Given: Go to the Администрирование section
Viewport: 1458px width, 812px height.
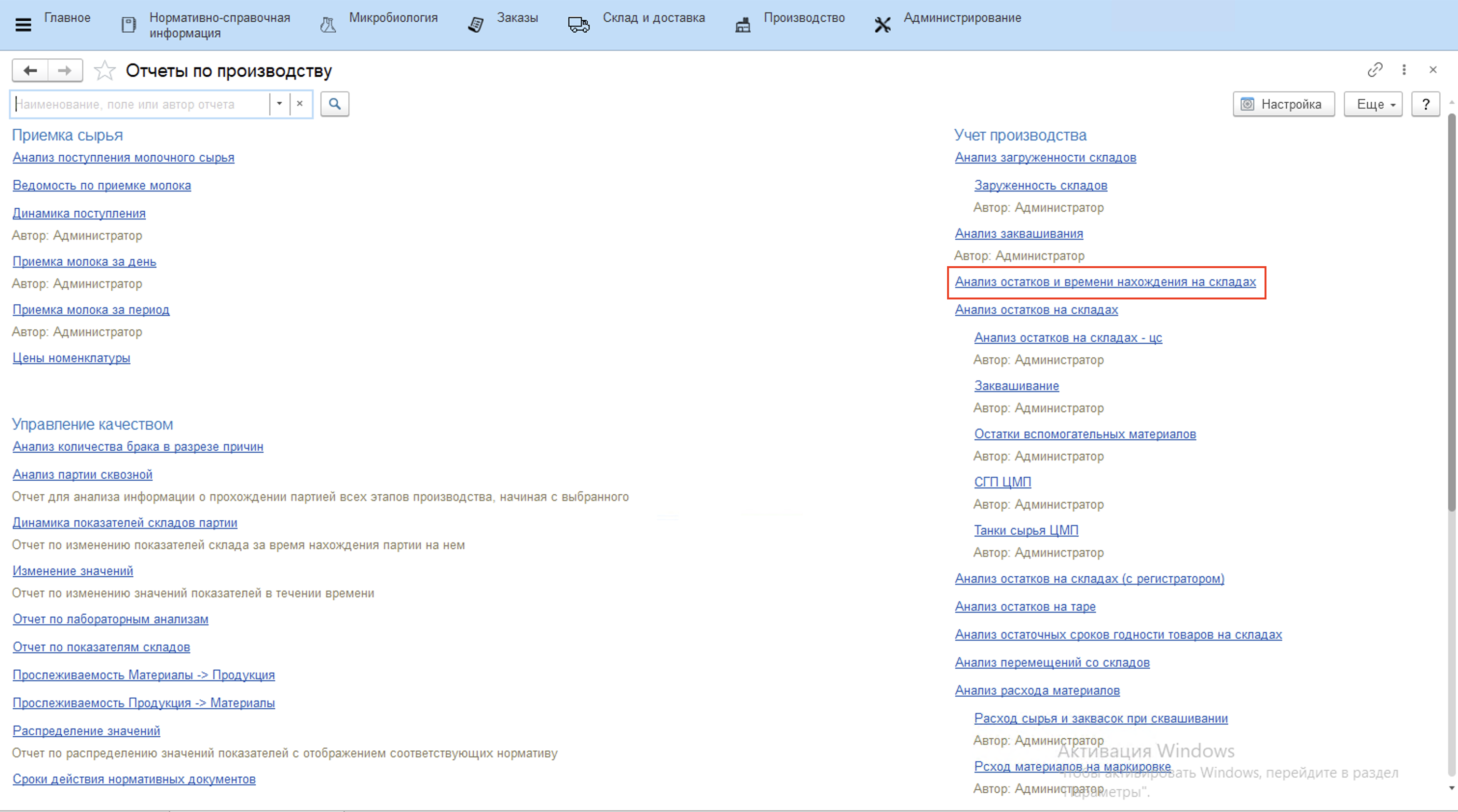Looking at the screenshot, I should (x=962, y=18).
